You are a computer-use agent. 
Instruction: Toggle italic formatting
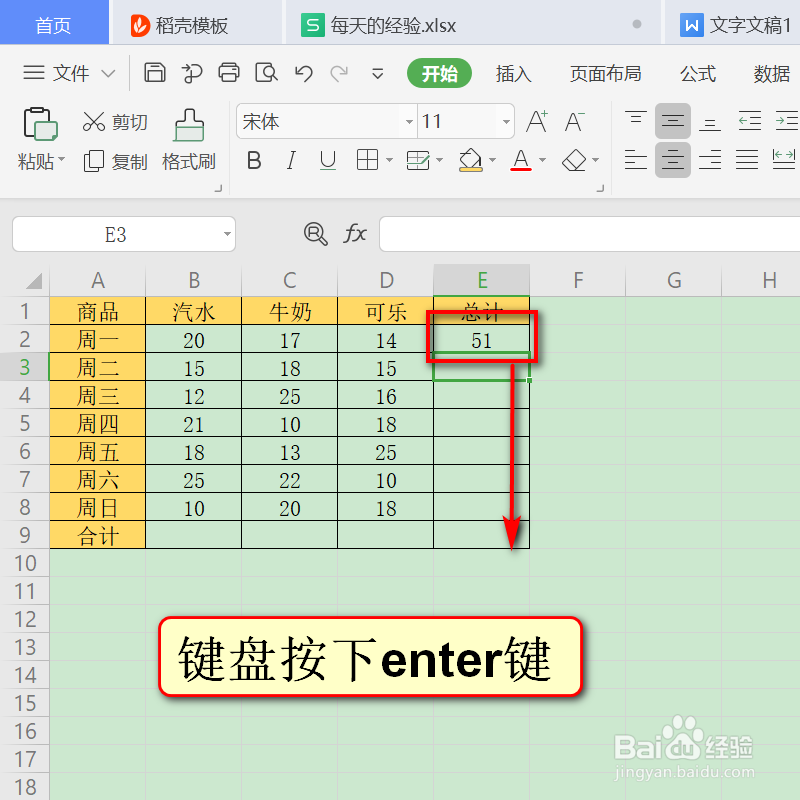290,160
